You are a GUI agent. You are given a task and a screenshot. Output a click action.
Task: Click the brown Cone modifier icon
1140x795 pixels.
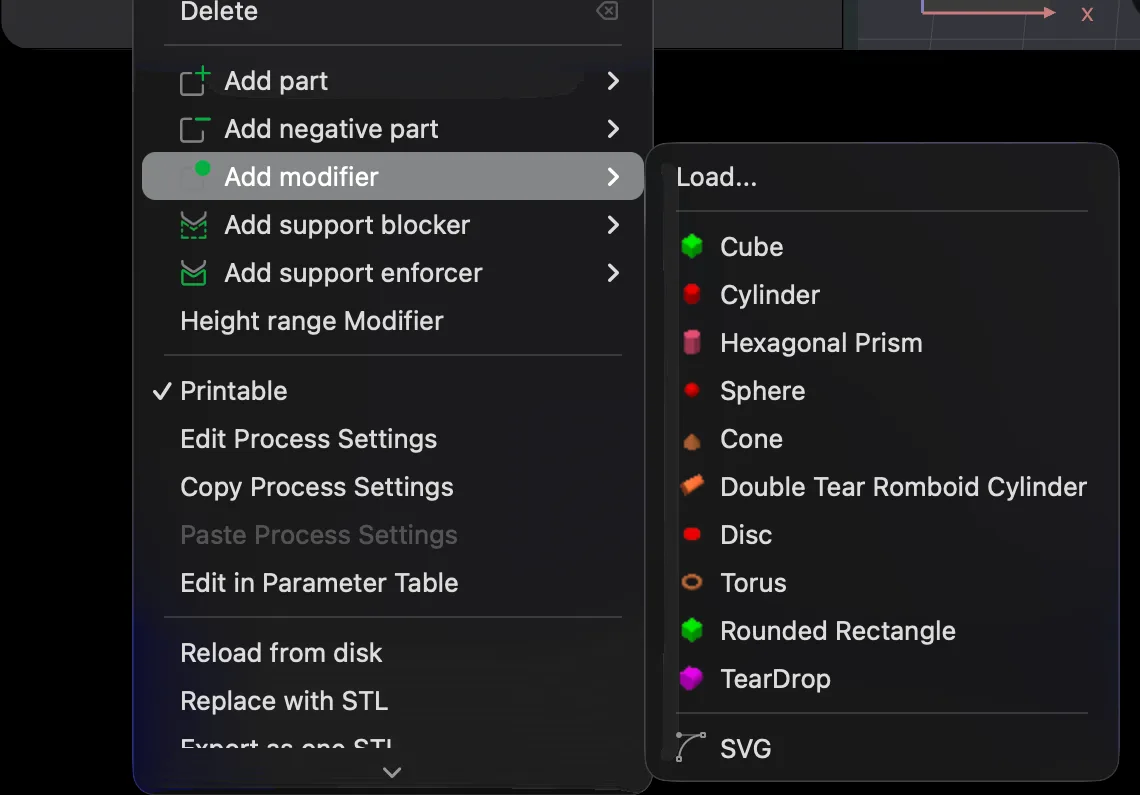[692, 441]
